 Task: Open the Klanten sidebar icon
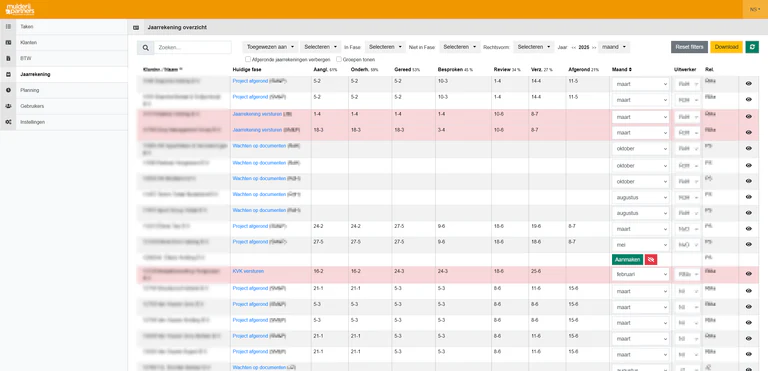pos(8,43)
